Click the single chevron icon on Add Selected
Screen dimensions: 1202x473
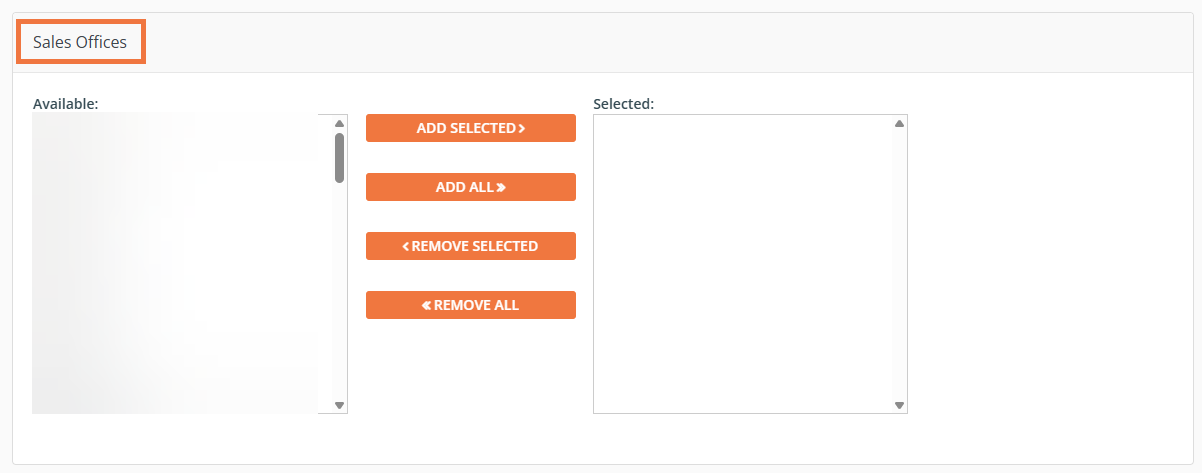pos(522,128)
